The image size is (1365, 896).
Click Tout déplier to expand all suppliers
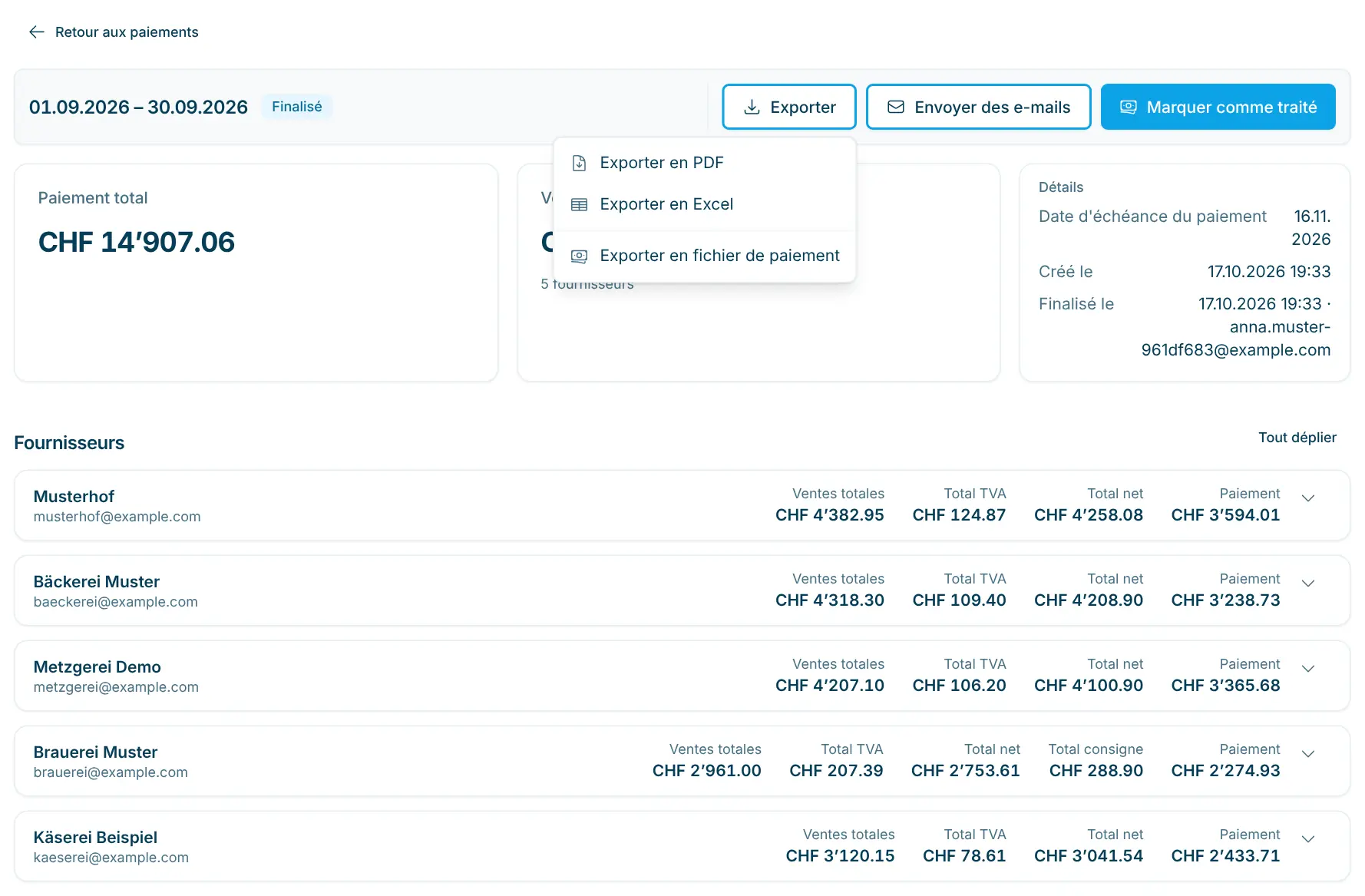[1297, 437]
